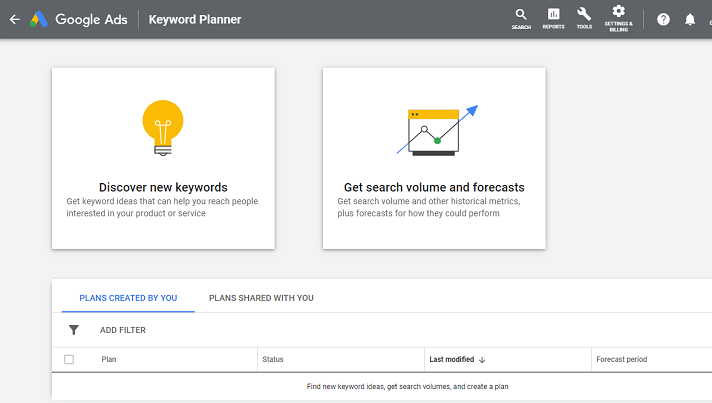View notifications bell
The image size is (712, 403).
click(x=690, y=20)
